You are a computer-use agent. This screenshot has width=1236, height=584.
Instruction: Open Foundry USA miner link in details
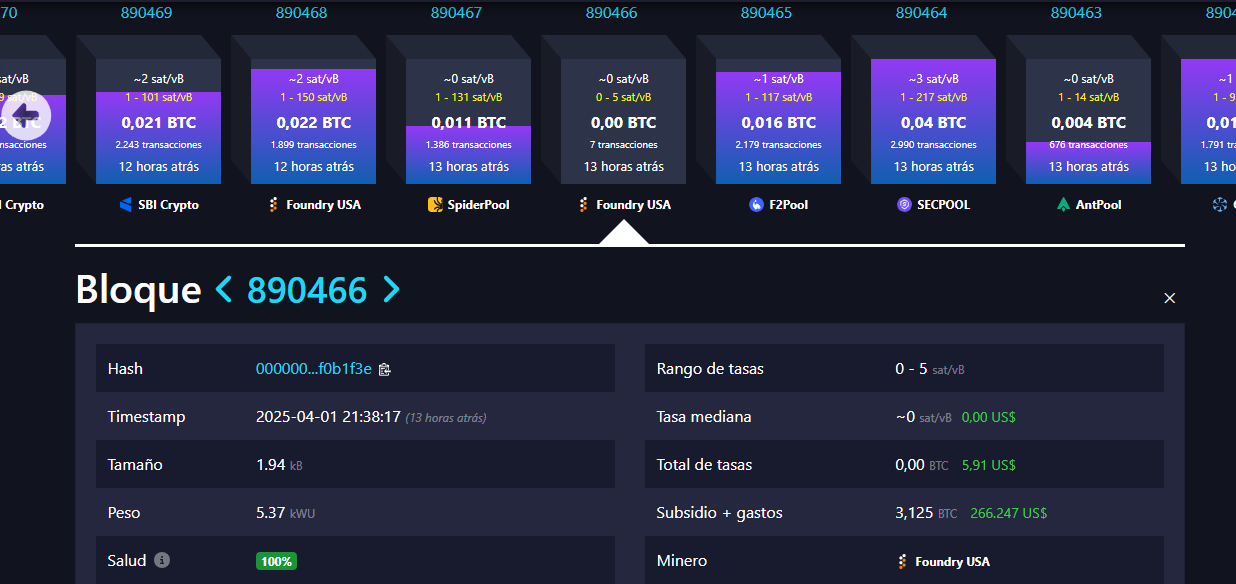[x=951, y=562]
